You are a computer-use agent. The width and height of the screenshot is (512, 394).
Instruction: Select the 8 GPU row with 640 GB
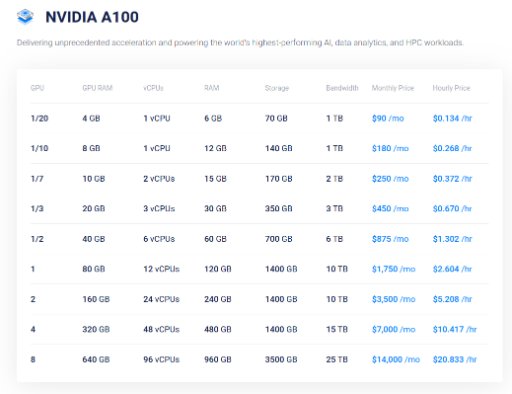259,359
